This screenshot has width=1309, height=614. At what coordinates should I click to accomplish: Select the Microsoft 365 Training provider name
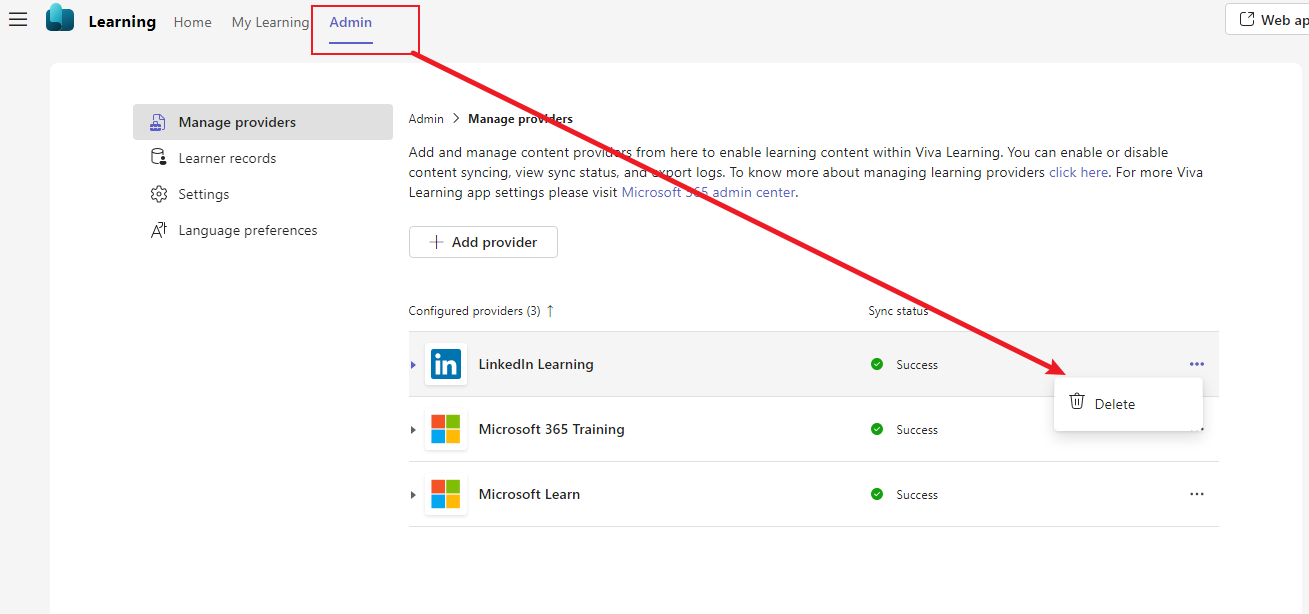click(x=552, y=429)
